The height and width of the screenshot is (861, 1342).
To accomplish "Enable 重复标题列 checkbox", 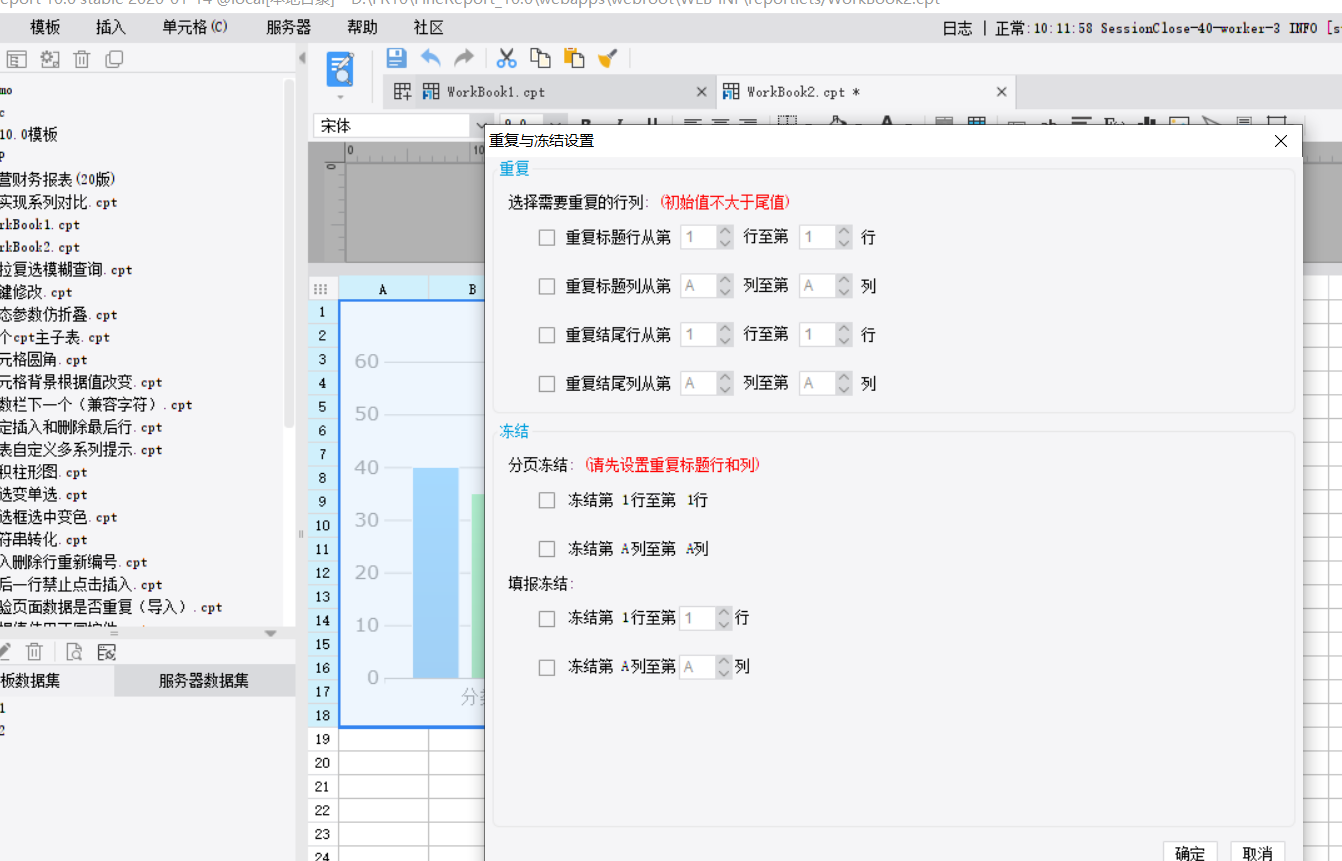I will [x=547, y=286].
